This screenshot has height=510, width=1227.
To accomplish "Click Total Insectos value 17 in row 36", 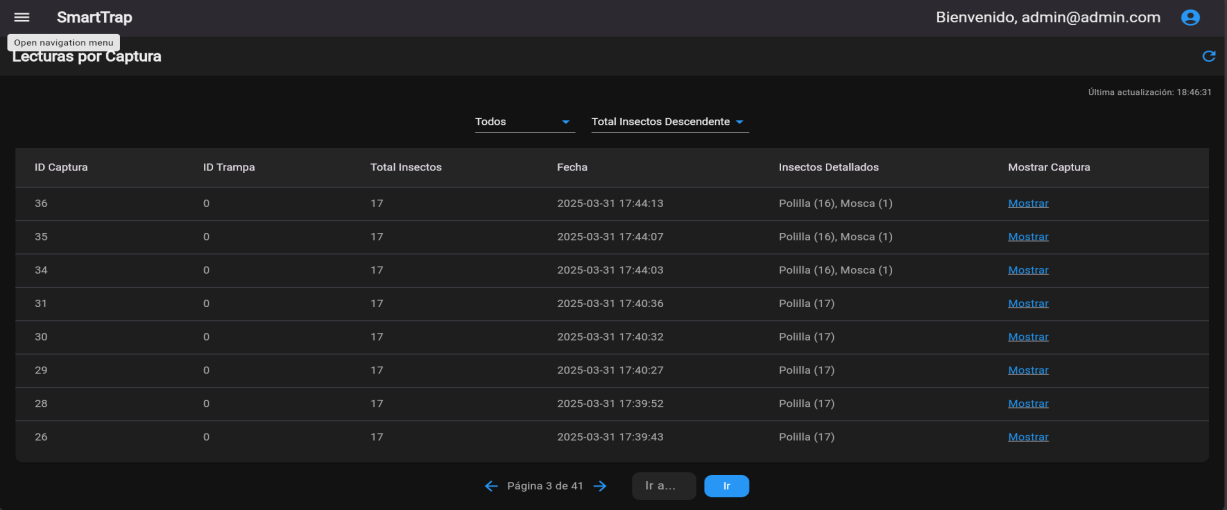I will [377, 203].
